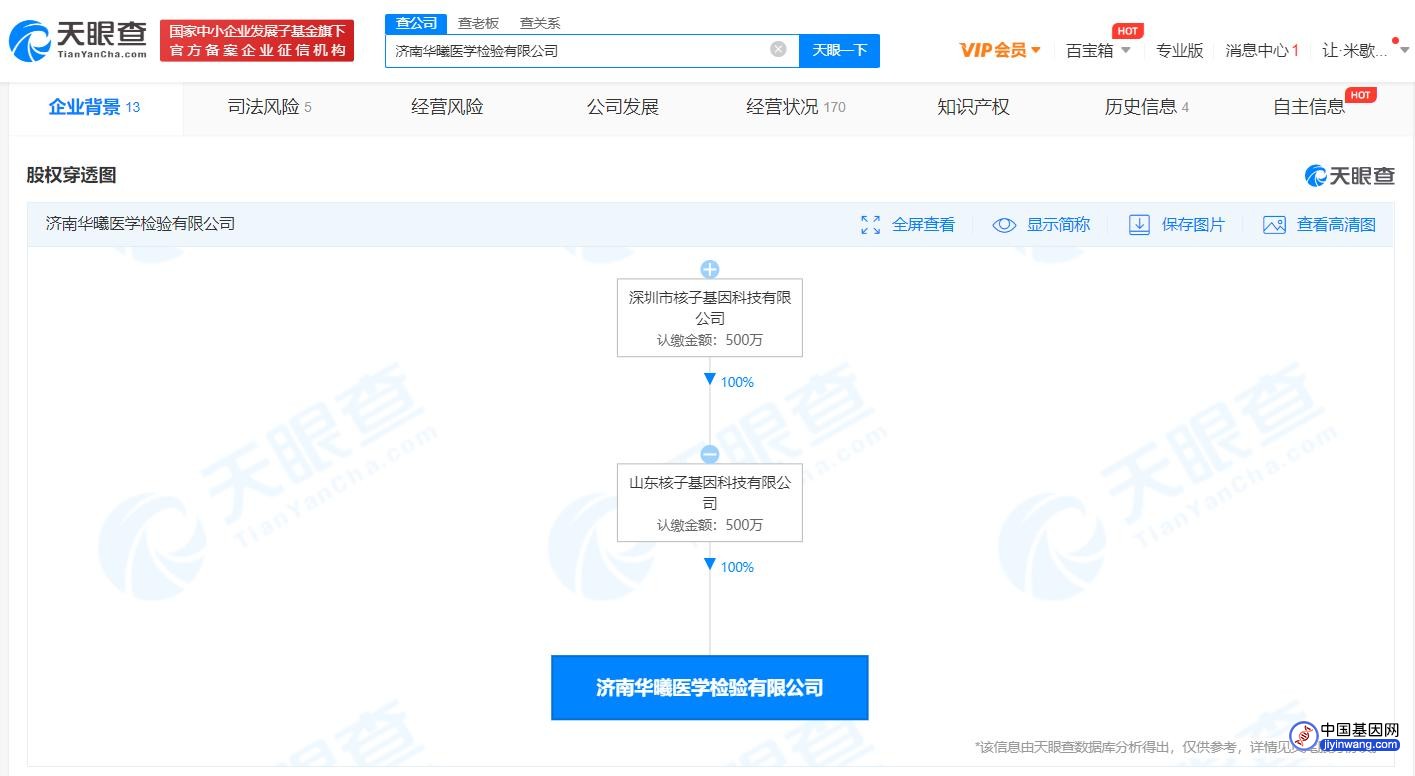Viewport: 1415px width, 776px height.
Task: Click the 中国基因网 logo
Action: point(1345,737)
